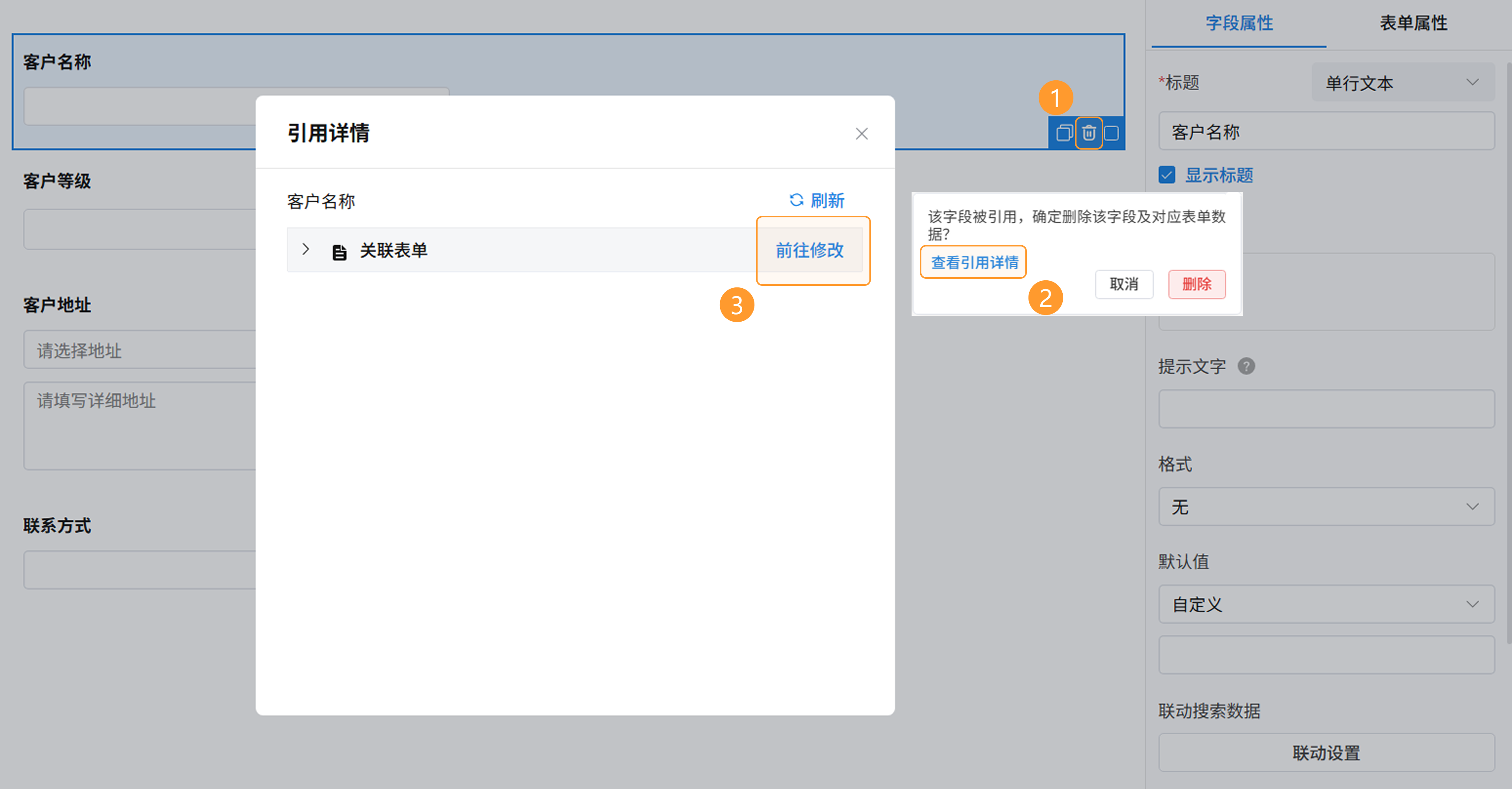1512x789 pixels.
Task: Click the copy field icon
Action: (1064, 133)
